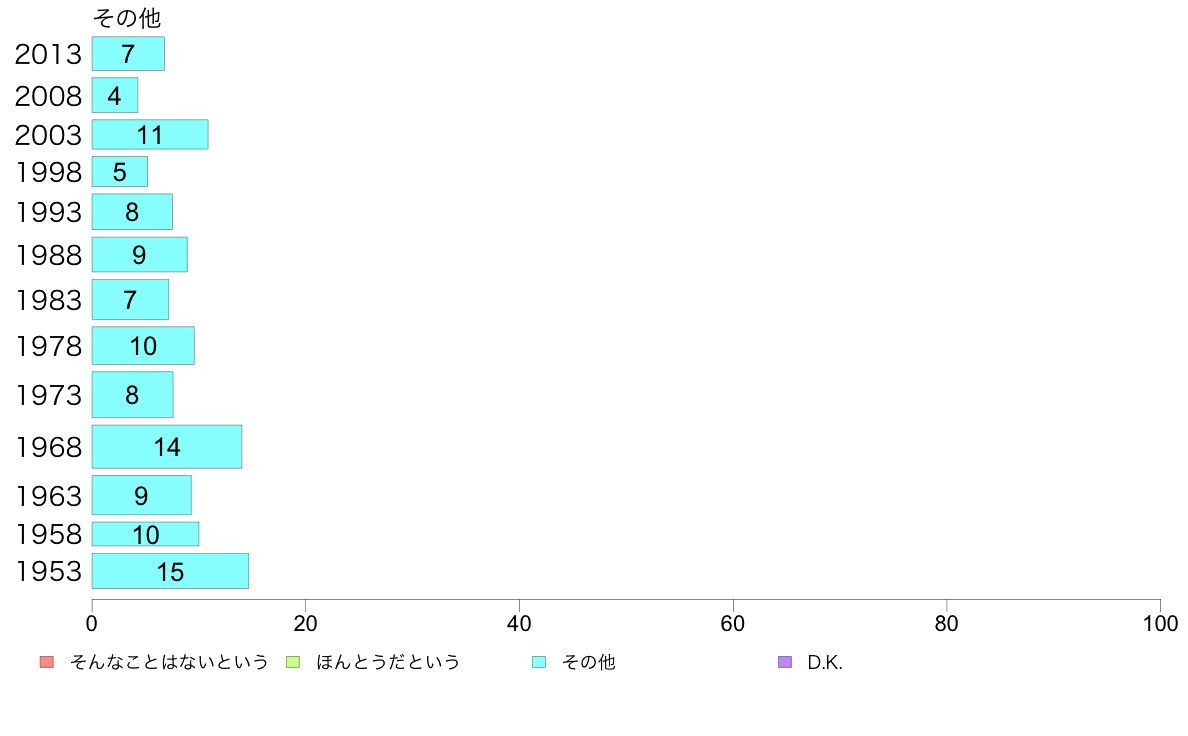Select the 2008 bar showing 4
1188x736 pixels.
pyautogui.click(x=115, y=96)
